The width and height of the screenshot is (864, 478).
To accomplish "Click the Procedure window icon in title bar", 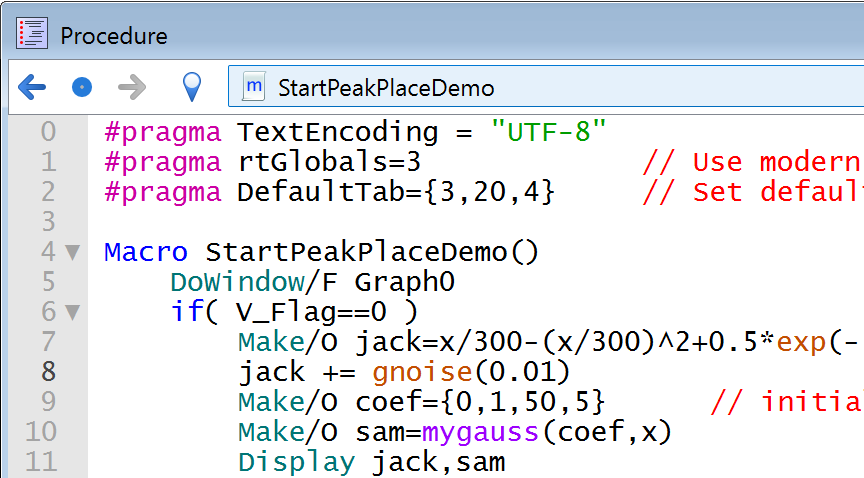I will 32,35.
